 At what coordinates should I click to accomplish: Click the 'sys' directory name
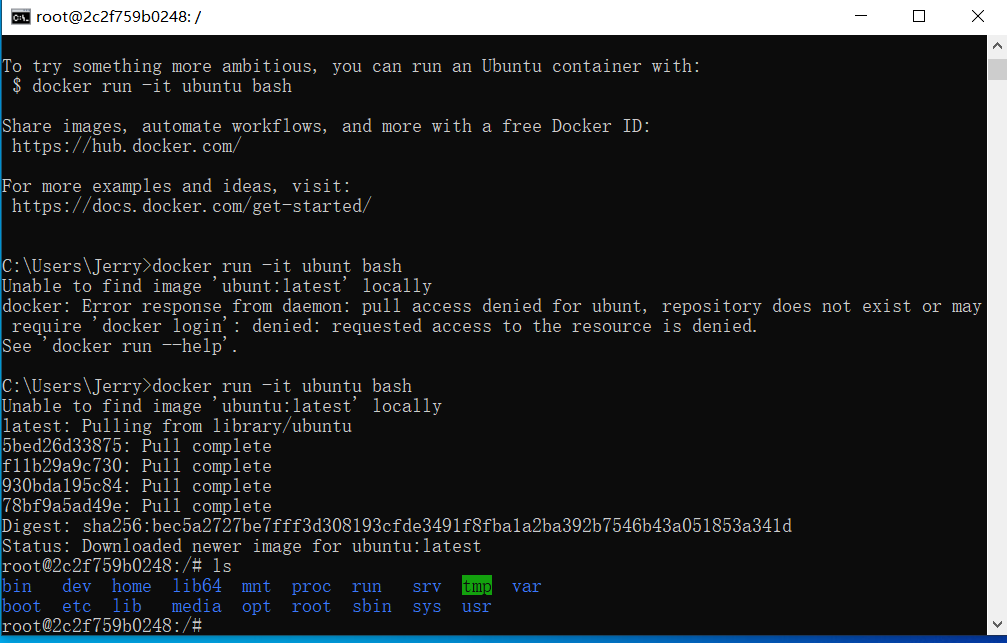coord(426,606)
